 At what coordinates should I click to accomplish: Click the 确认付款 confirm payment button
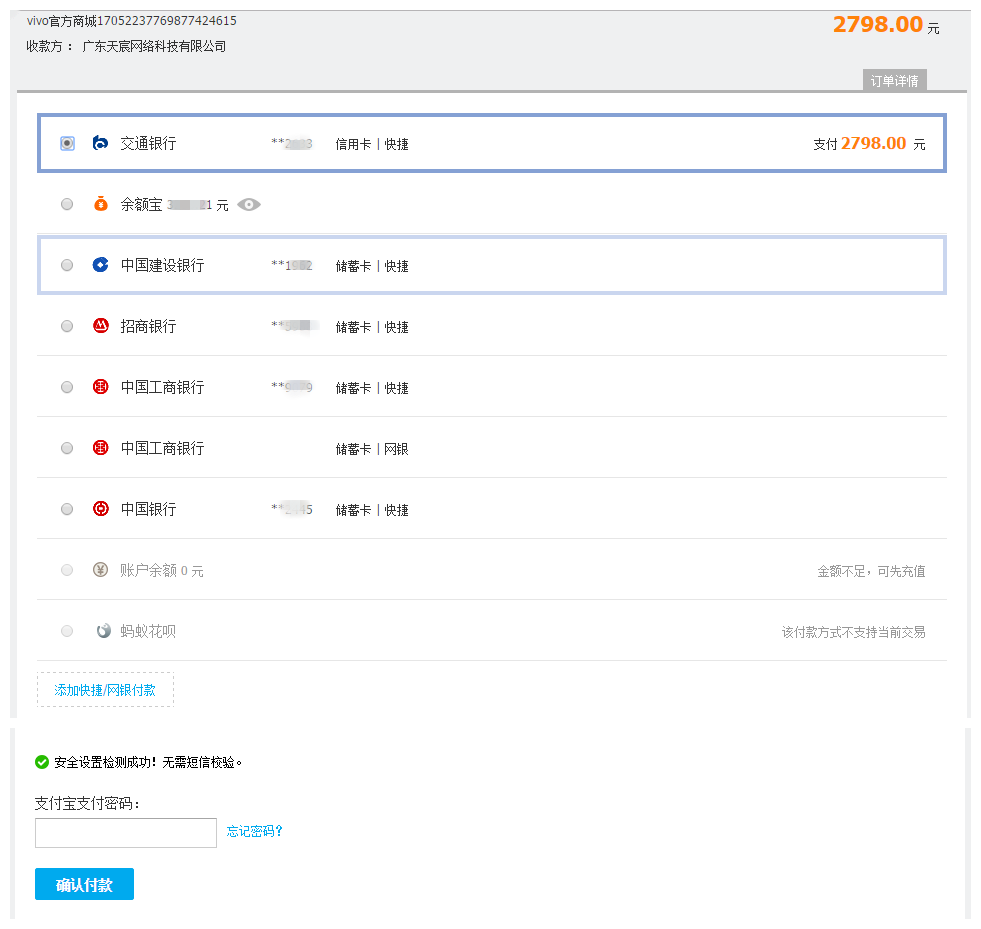tap(84, 884)
